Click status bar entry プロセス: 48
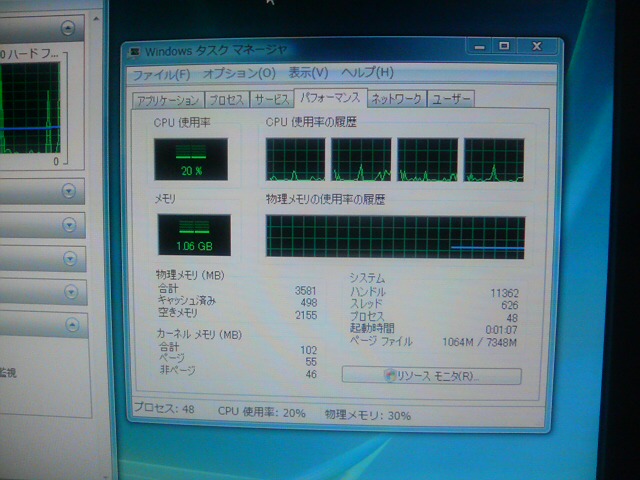 tap(164, 408)
